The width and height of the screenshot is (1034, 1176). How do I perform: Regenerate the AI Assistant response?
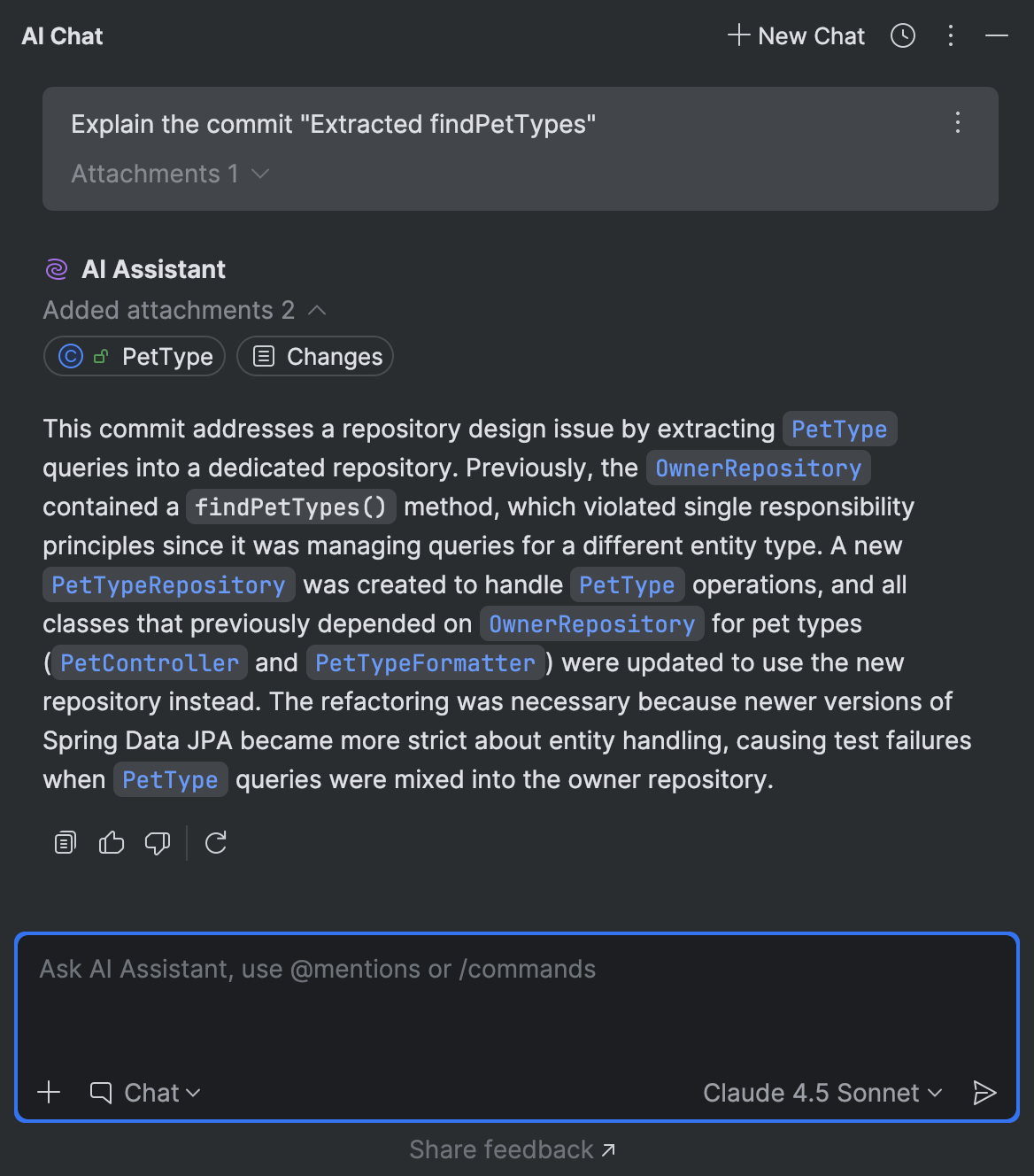(x=216, y=842)
